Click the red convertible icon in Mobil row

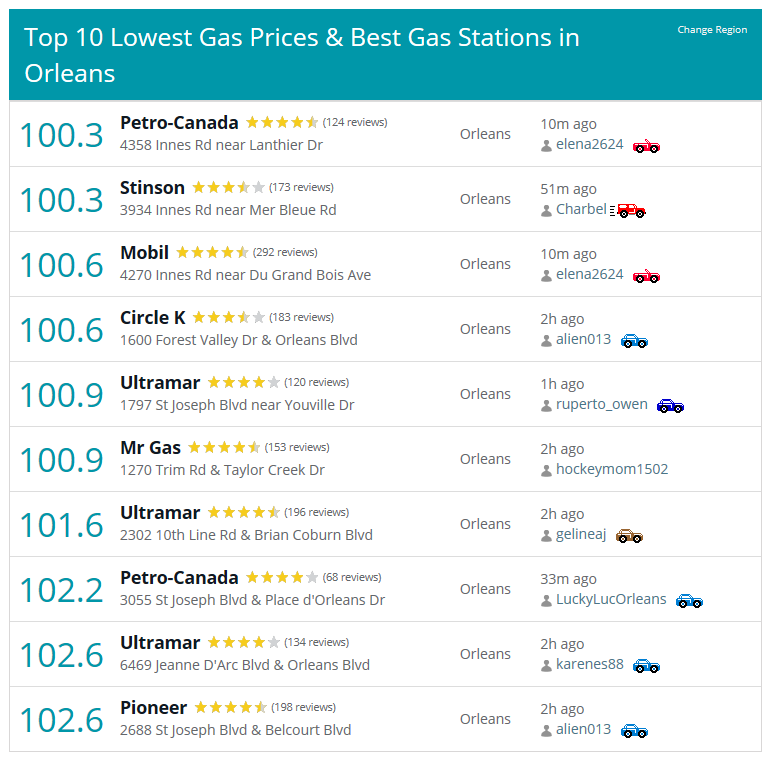pos(647,276)
